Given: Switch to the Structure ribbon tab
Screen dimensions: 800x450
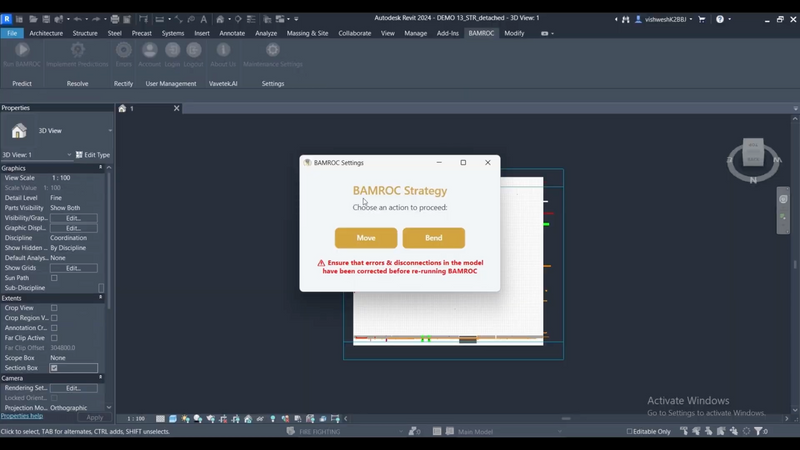Looking at the screenshot, I should coord(85,33).
